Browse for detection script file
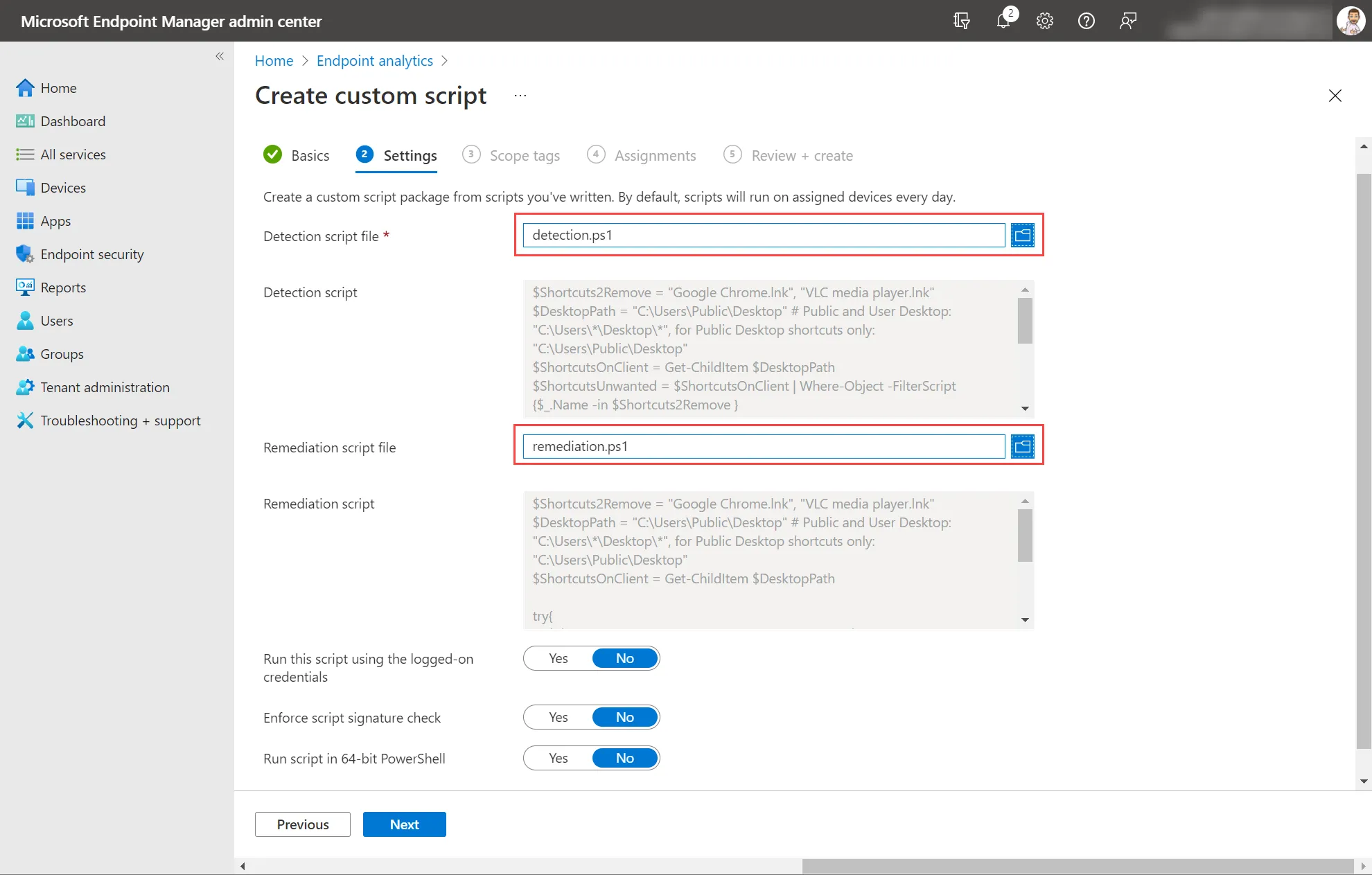 click(x=1023, y=235)
